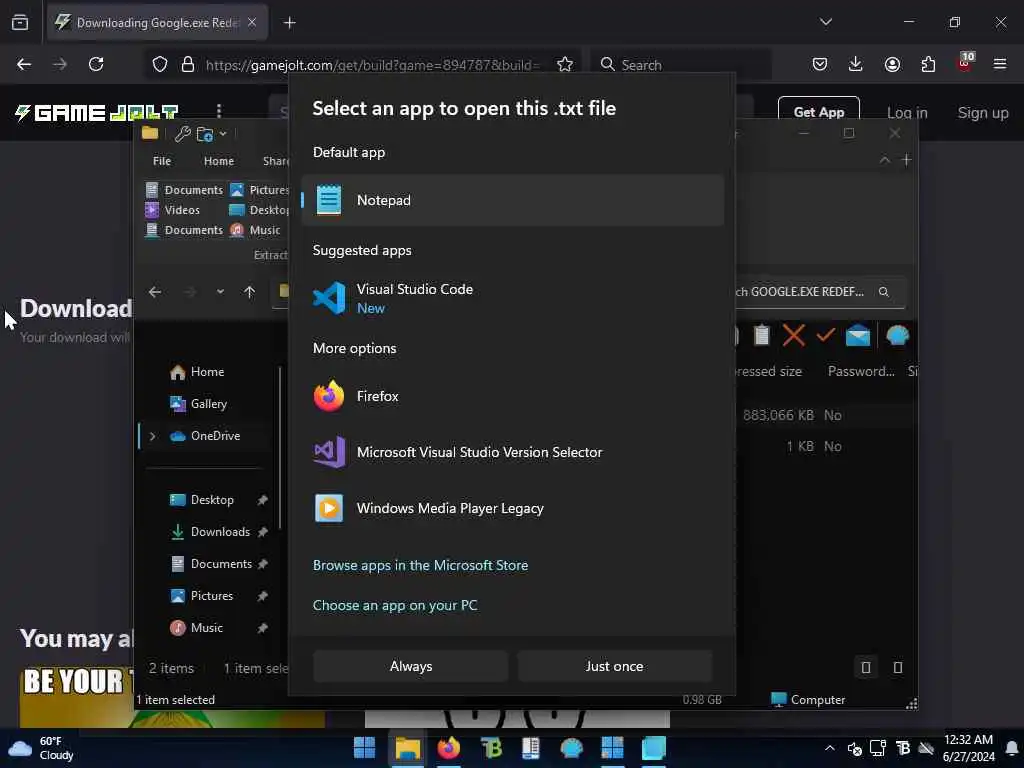Open Documents in Quick access
The width and height of the screenshot is (1024, 768).
[212, 564]
